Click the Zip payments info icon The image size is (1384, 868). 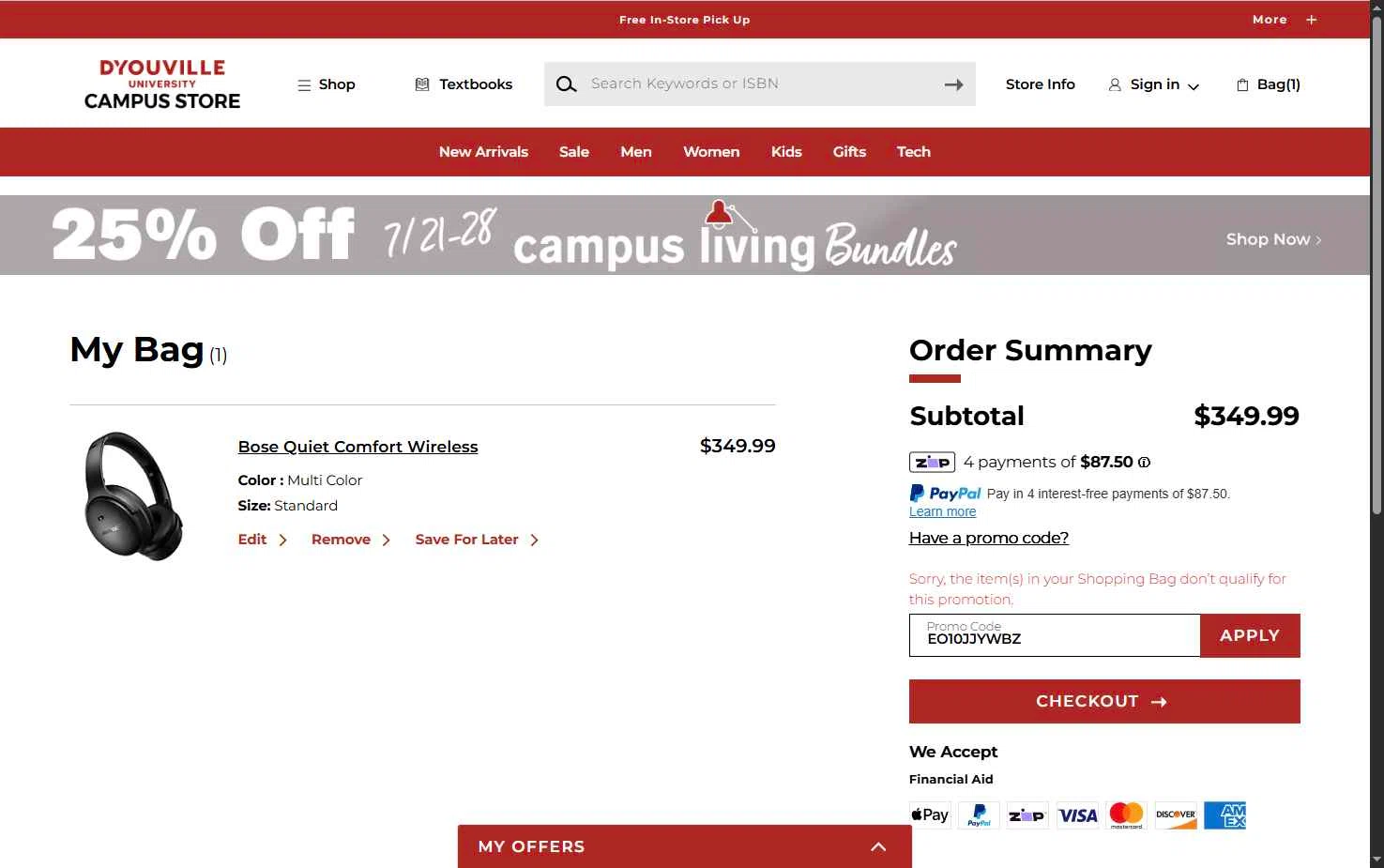pos(1144,462)
